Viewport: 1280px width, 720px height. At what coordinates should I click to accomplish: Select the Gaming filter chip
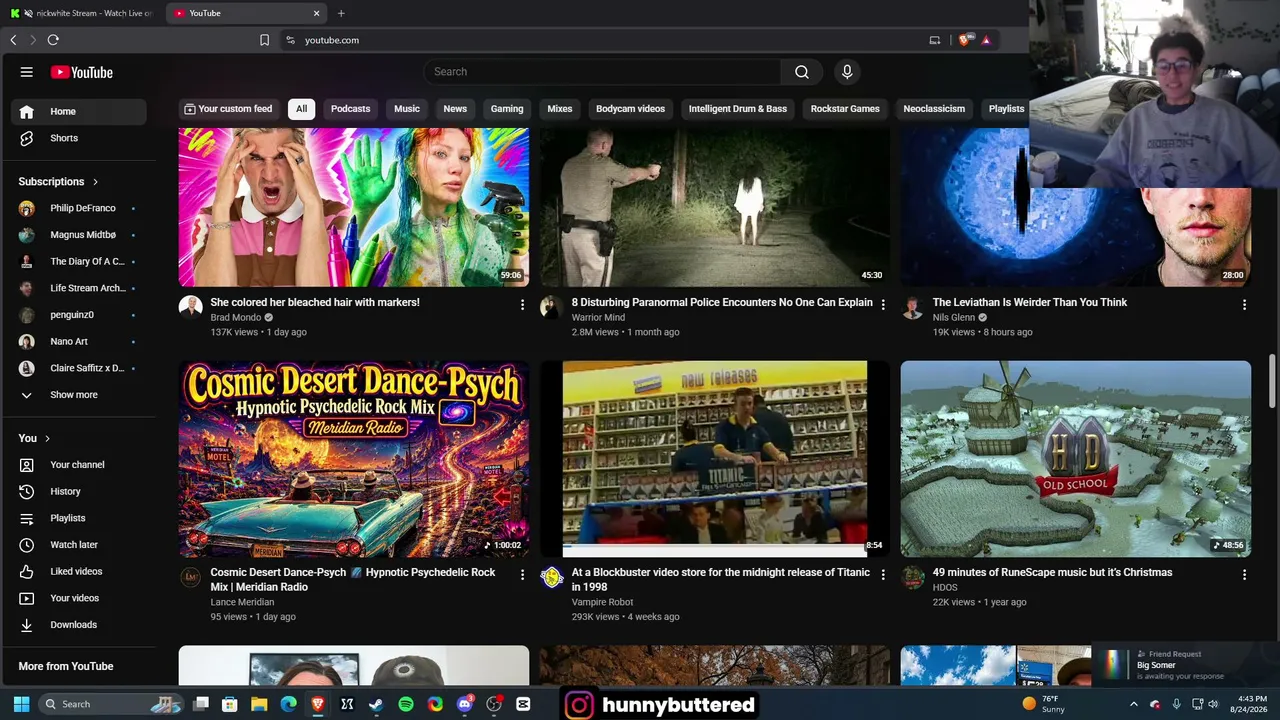[507, 108]
